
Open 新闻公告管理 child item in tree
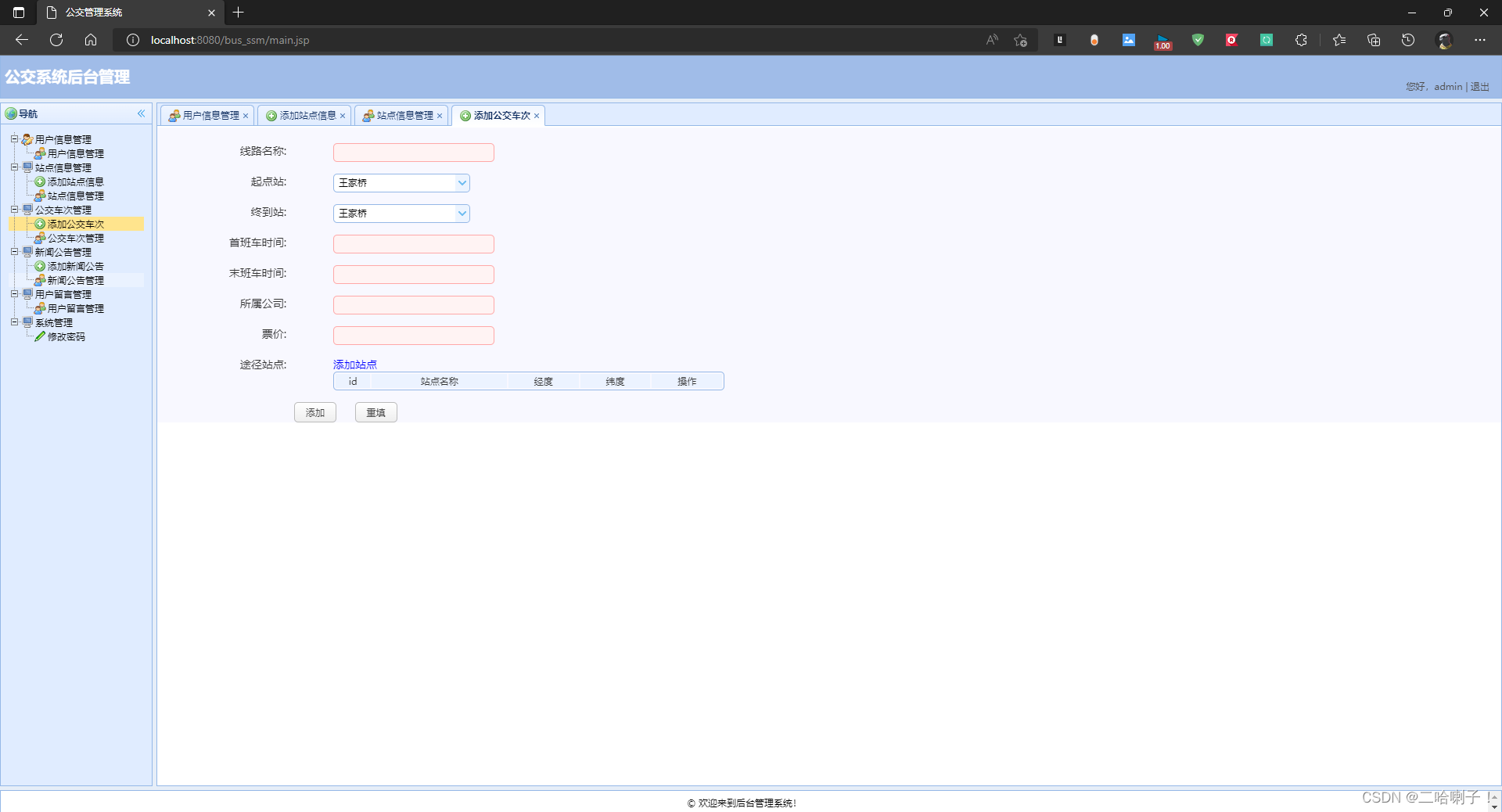point(75,281)
